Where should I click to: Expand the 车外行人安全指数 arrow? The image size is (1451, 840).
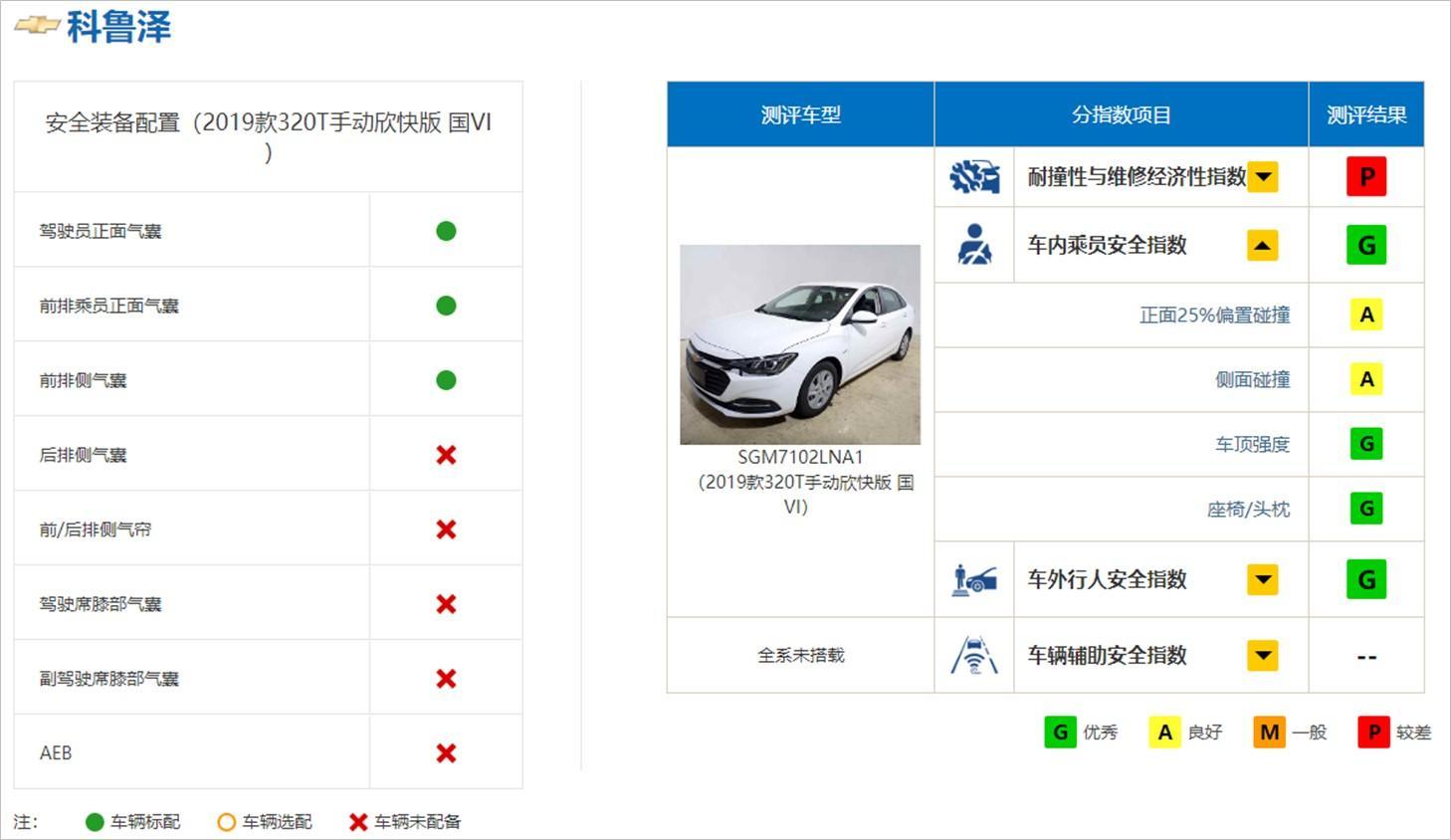pyautogui.click(x=1263, y=579)
